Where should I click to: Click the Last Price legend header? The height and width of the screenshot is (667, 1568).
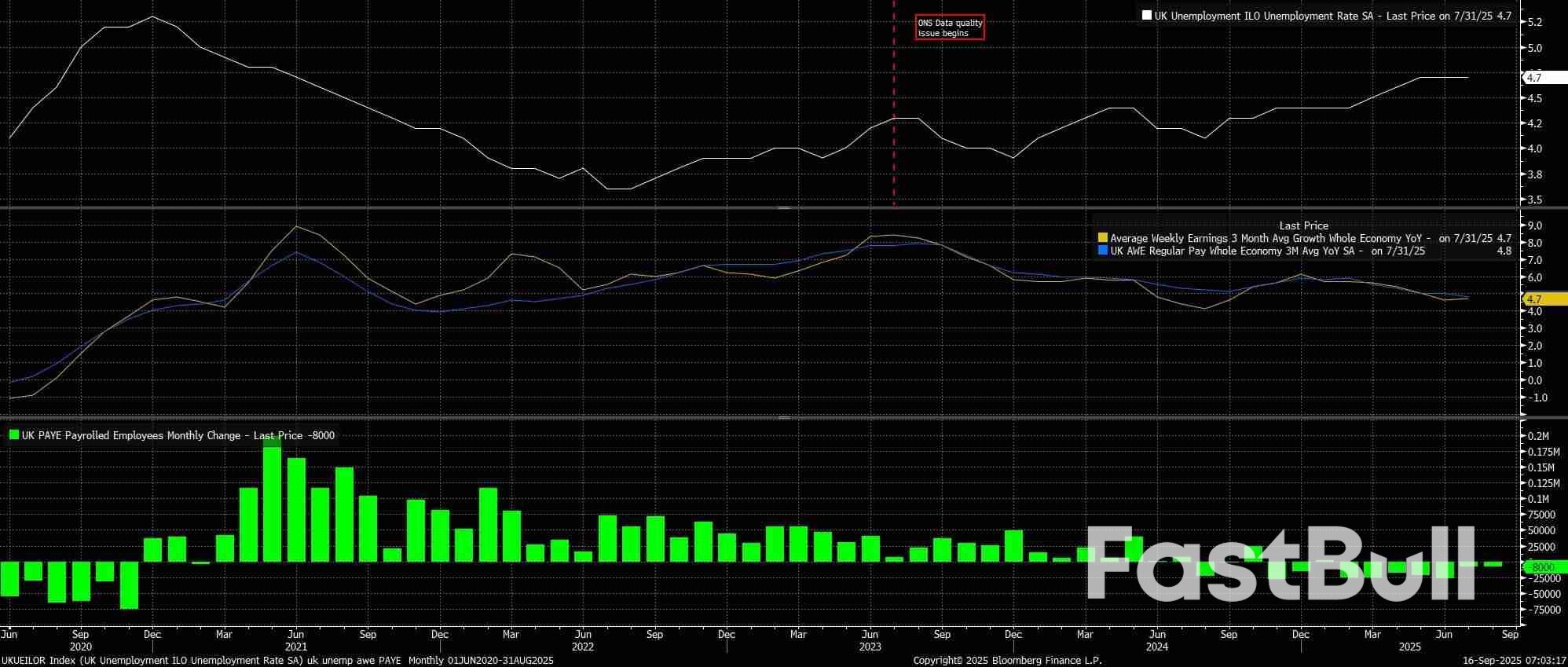[1303, 225]
